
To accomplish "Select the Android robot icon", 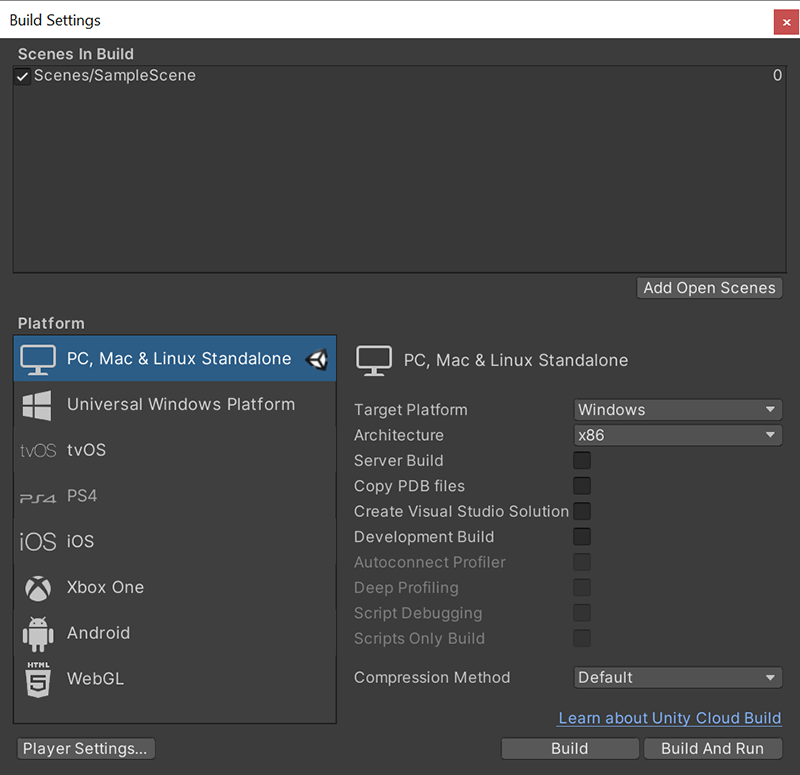I will (x=37, y=632).
